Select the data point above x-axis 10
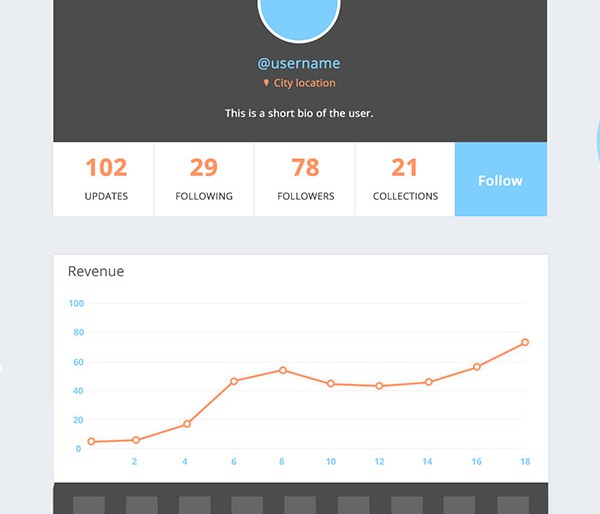The image size is (600, 514). click(x=331, y=384)
